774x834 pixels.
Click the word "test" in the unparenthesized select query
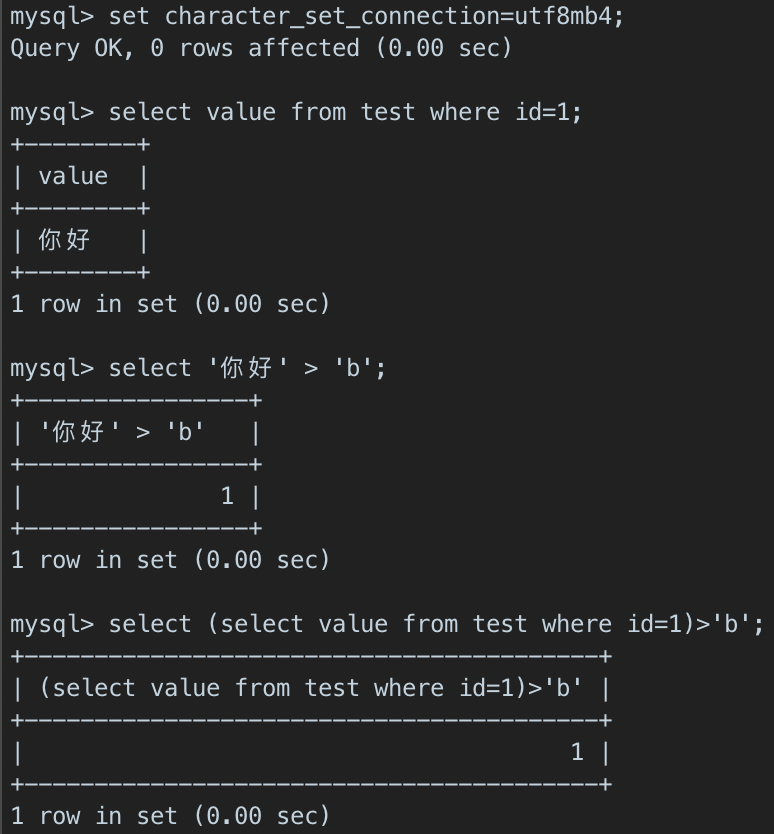pos(388,112)
